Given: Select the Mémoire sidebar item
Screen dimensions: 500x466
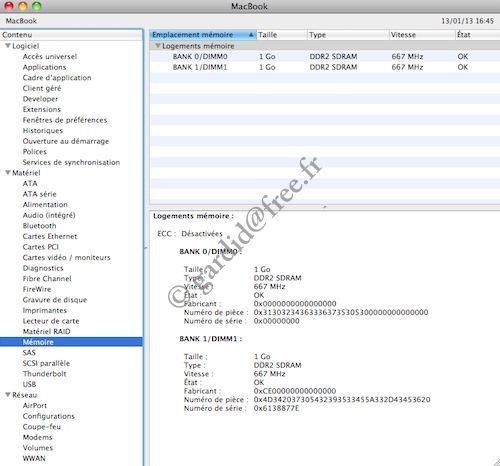Looking at the screenshot, I should click(71, 342).
